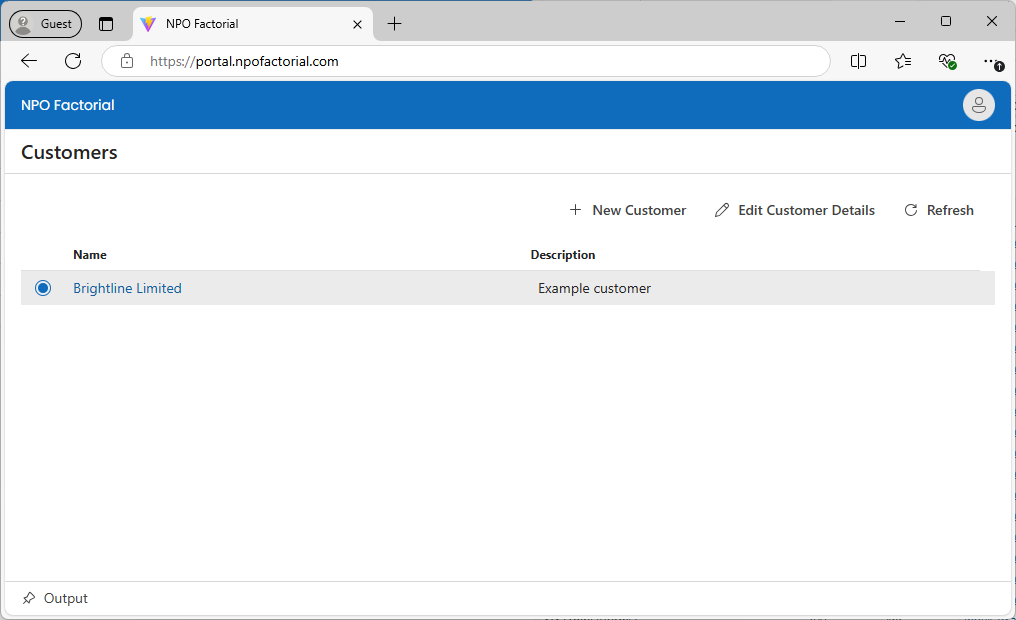Click the pin icon beside Output
The width and height of the screenshot is (1016, 620).
point(29,598)
